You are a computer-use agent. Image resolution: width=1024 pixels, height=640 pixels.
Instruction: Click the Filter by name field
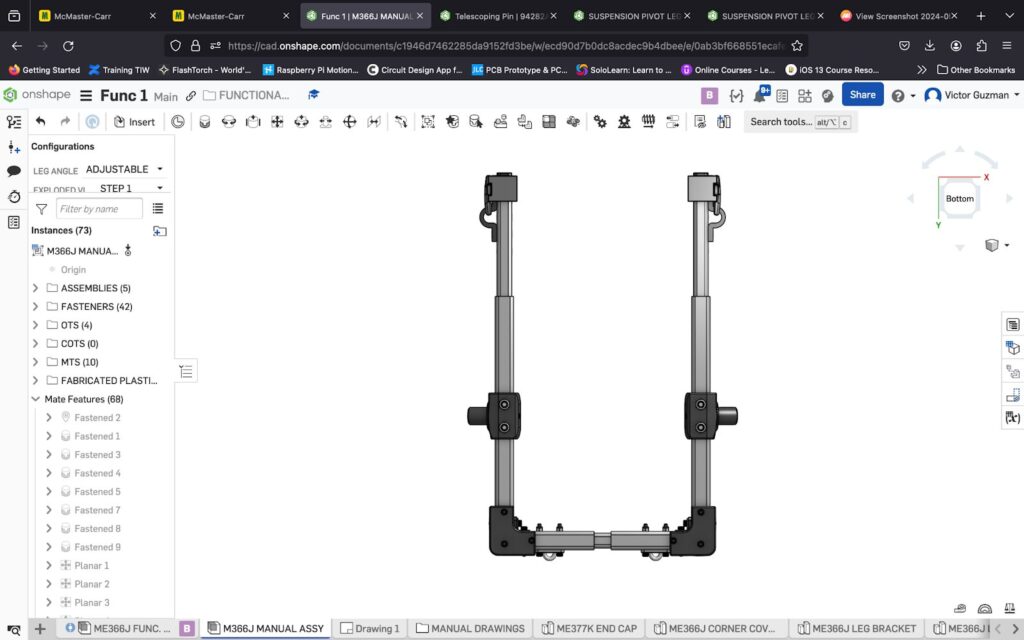click(x=98, y=209)
